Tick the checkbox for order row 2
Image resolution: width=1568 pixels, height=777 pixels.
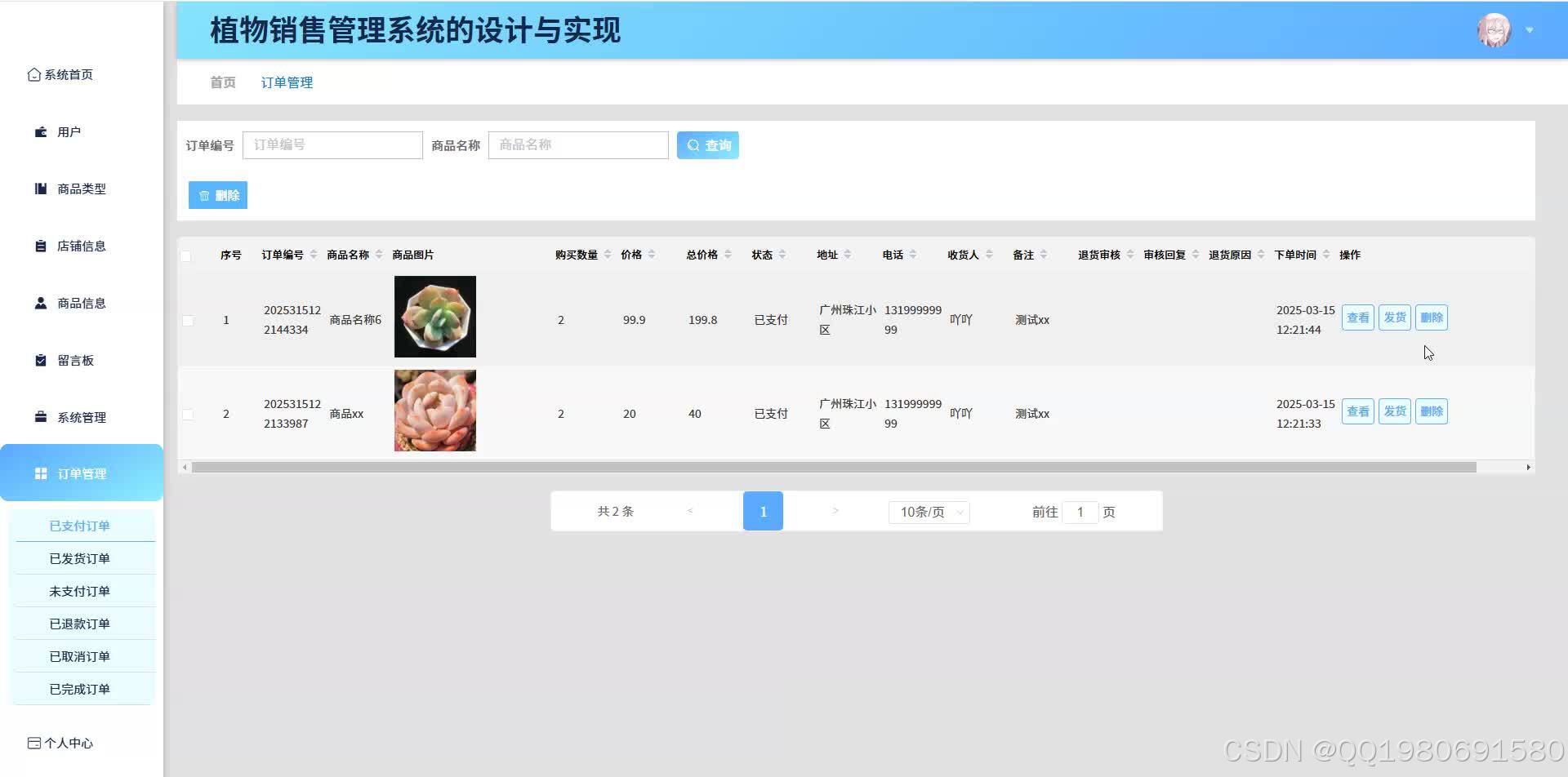[x=187, y=413]
